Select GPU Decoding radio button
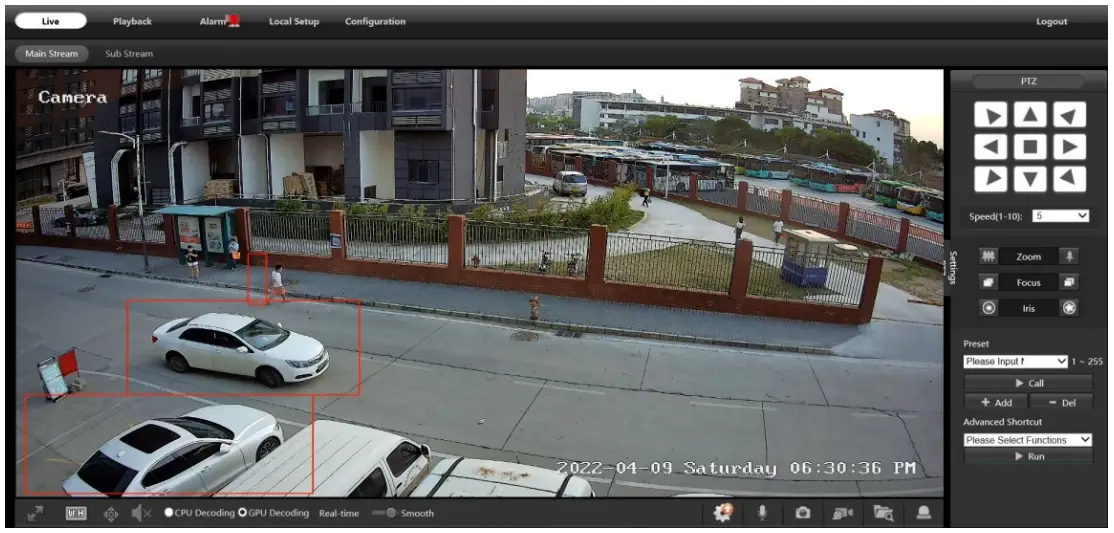The height and width of the screenshot is (533, 1114). point(242,512)
